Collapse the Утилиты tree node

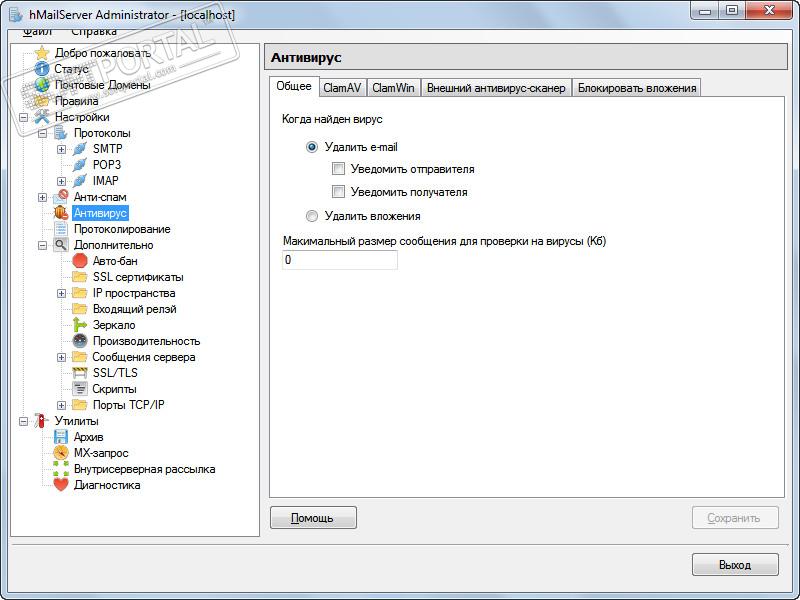click(x=23, y=421)
